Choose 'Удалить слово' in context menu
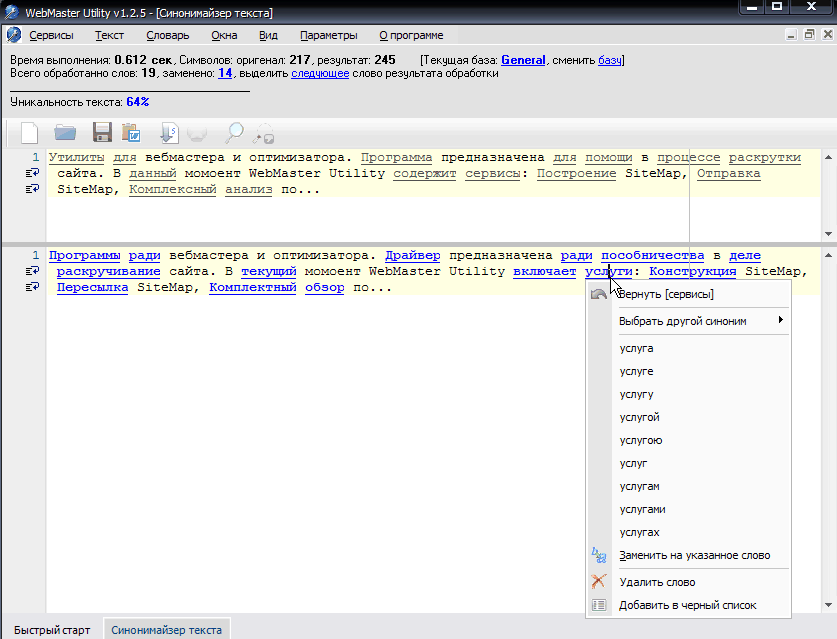 [657, 582]
